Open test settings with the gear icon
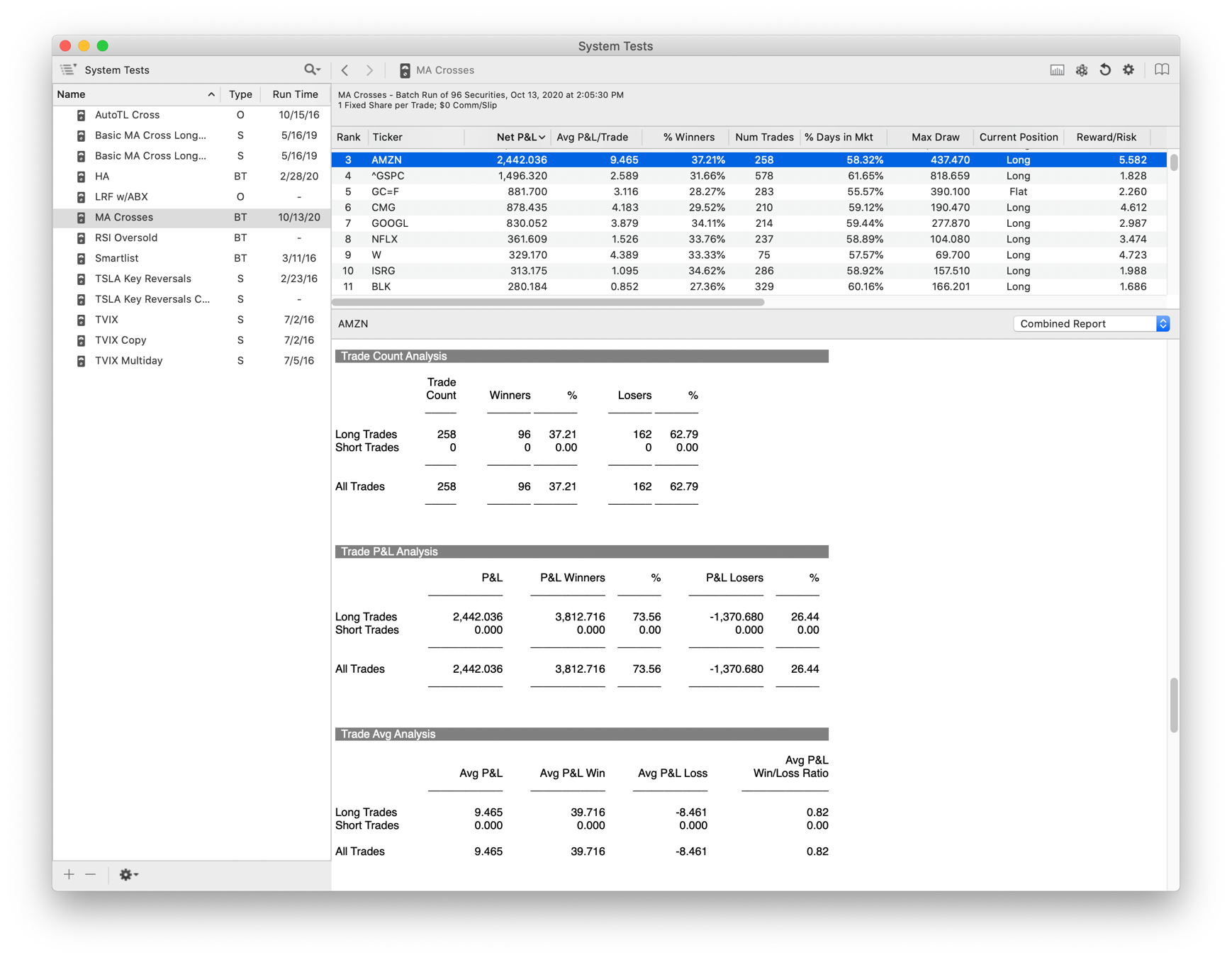This screenshot has height=960, width=1232. 1129,69
